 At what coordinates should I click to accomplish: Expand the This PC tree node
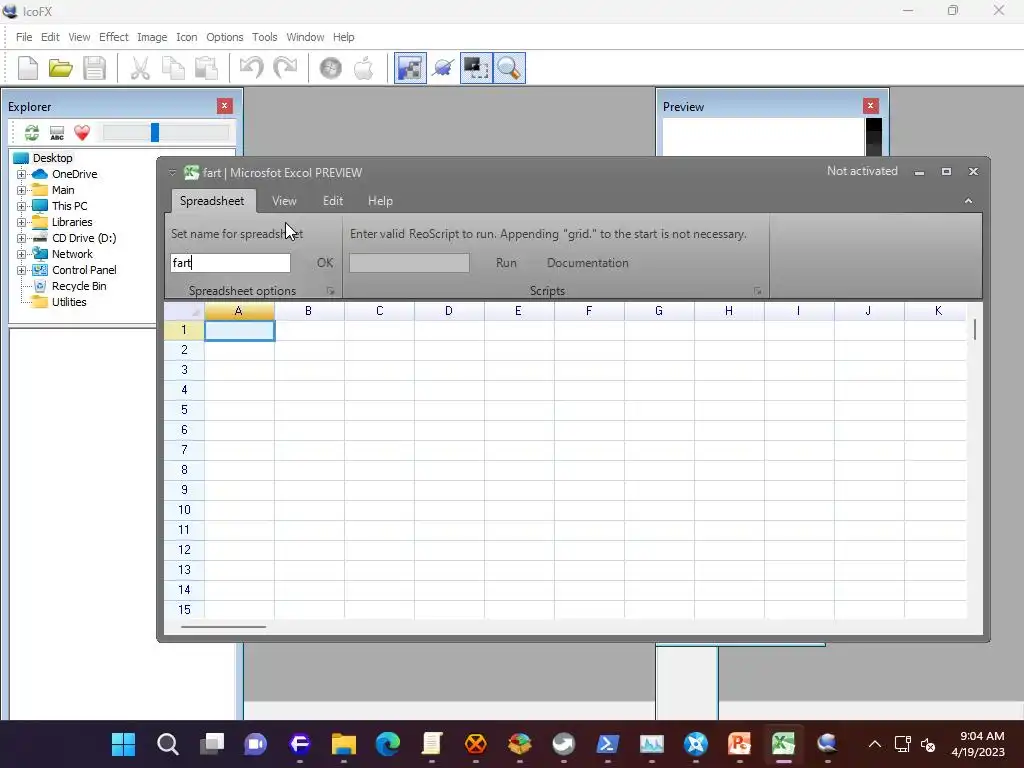pyautogui.click(x=21, y=206)
